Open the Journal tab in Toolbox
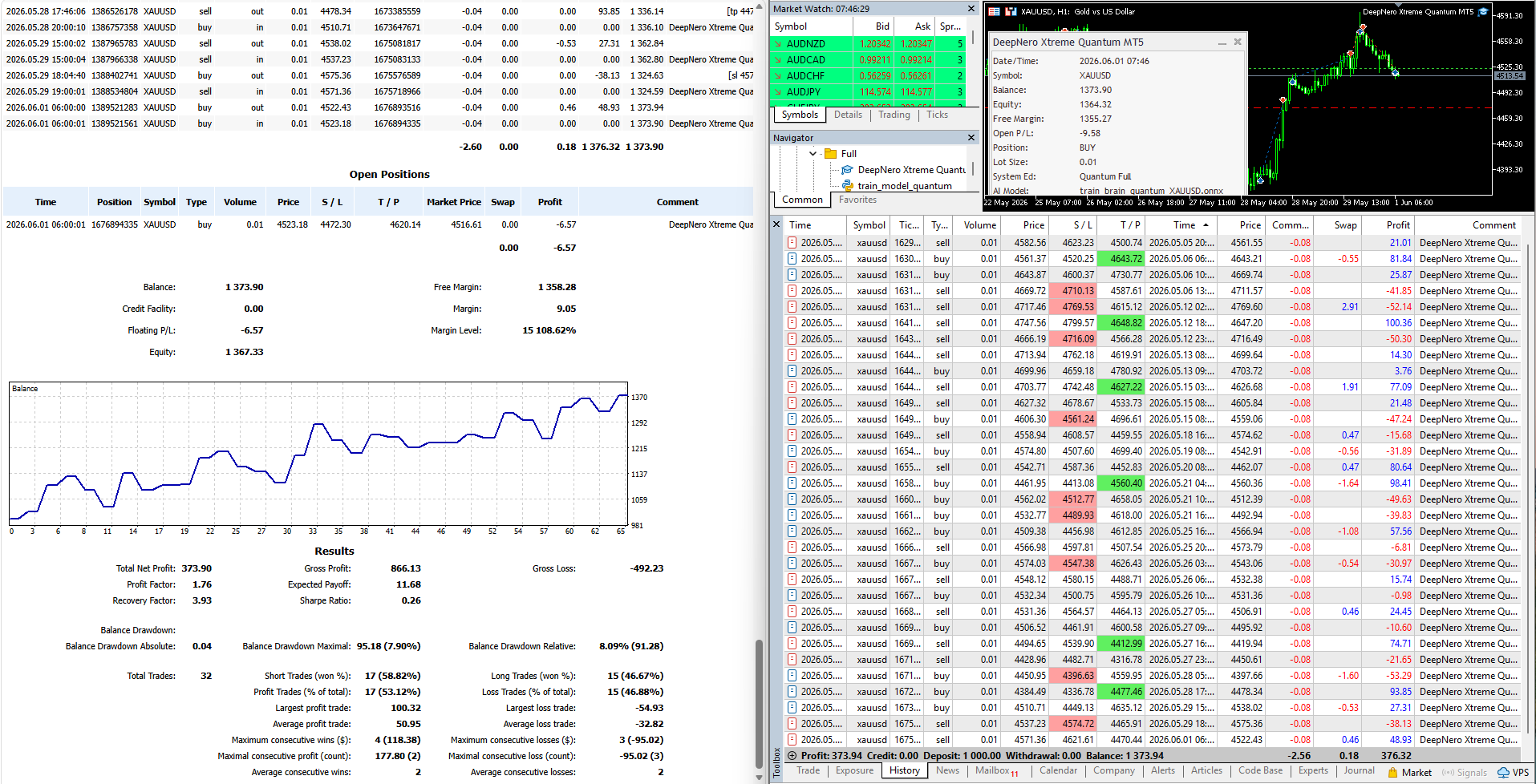The height and width of the screenshot is (784, 1536). pyautogui.click(x=1359, y=770)
